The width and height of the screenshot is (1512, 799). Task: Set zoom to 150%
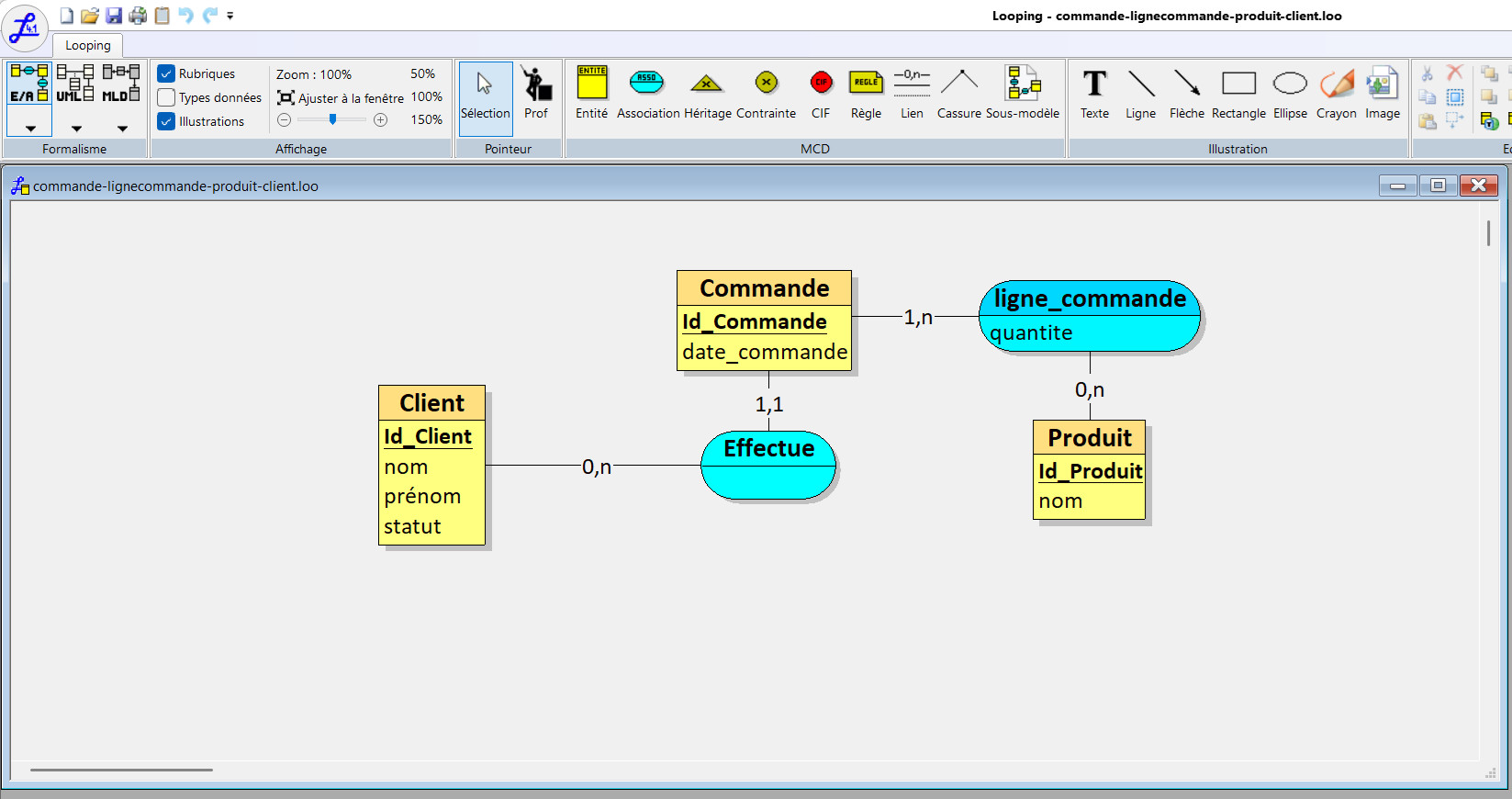tap(426, 119)
